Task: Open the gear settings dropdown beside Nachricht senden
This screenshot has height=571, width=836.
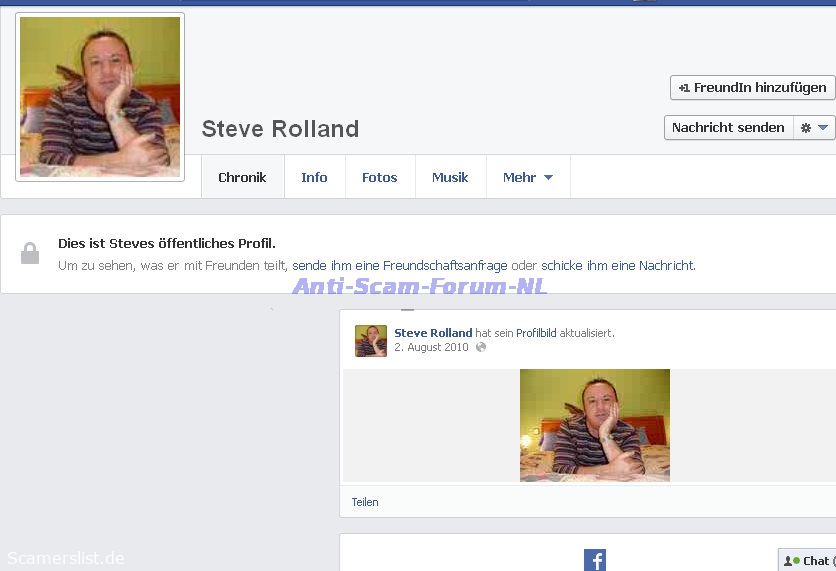Action: pyautogui.click(x=814, y=128)
